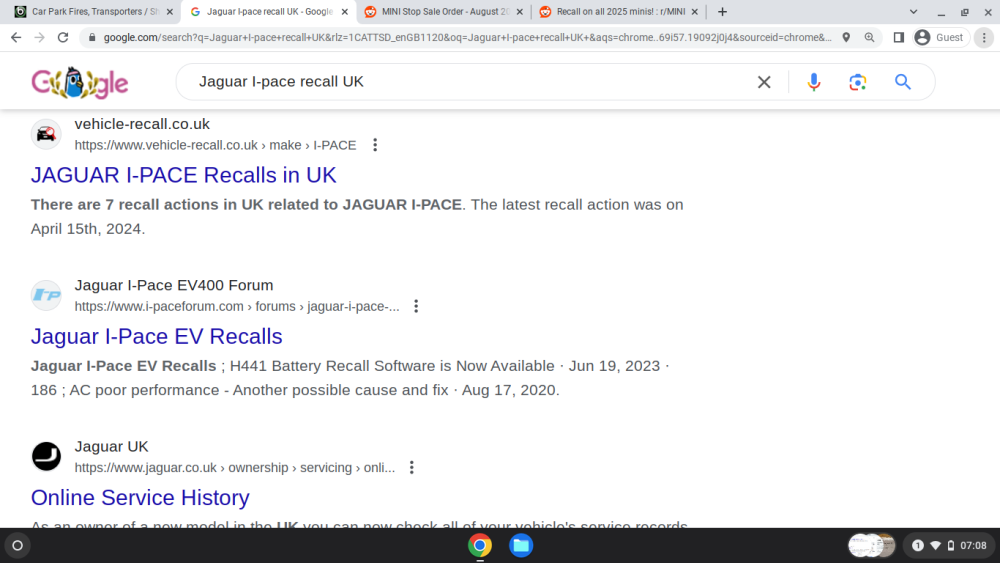Open the shelf clipboard preview thumbnails
This screenshot has height=563, width=1000.
pyautogui.click(x=872, y=546)
